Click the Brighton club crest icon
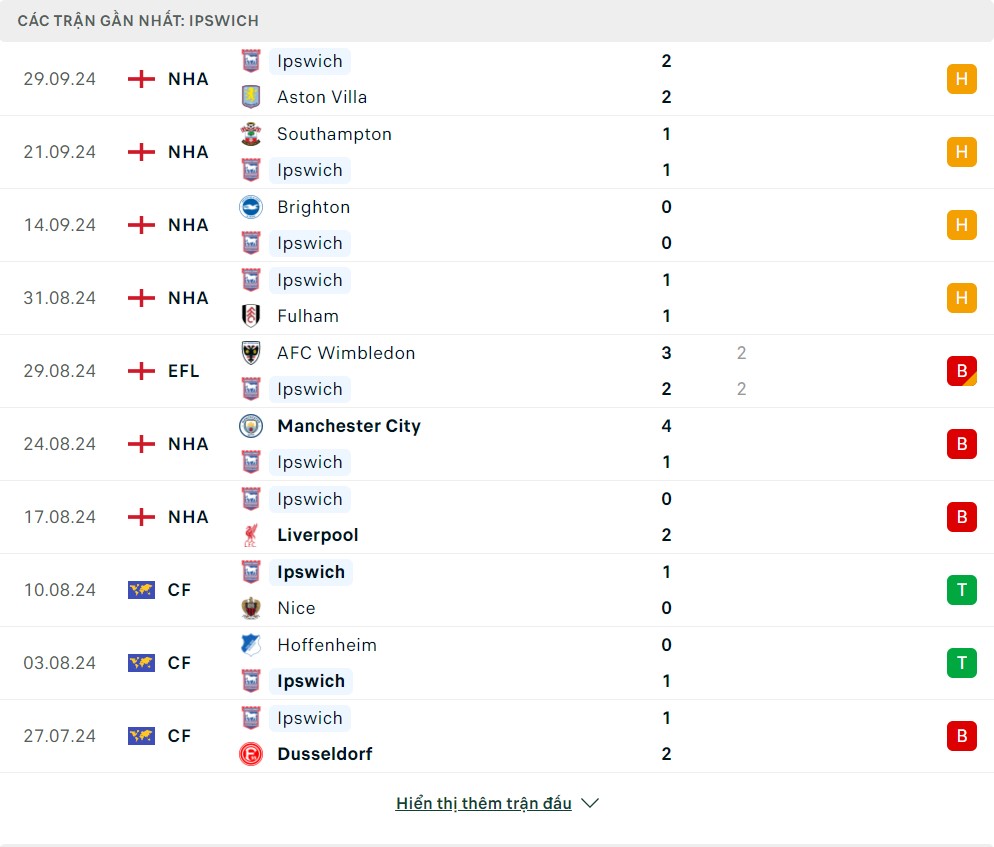The image size is (994, 847). (250, 207)
